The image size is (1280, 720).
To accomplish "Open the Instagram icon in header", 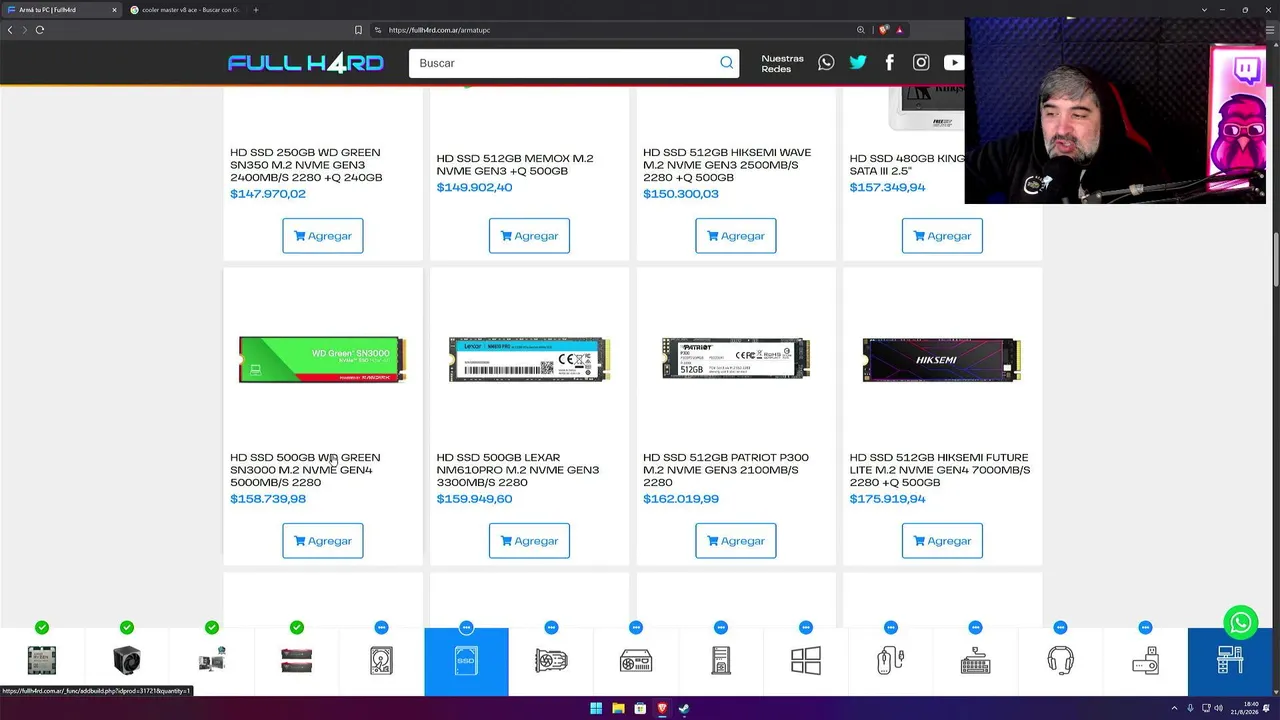I will point(921,62).
